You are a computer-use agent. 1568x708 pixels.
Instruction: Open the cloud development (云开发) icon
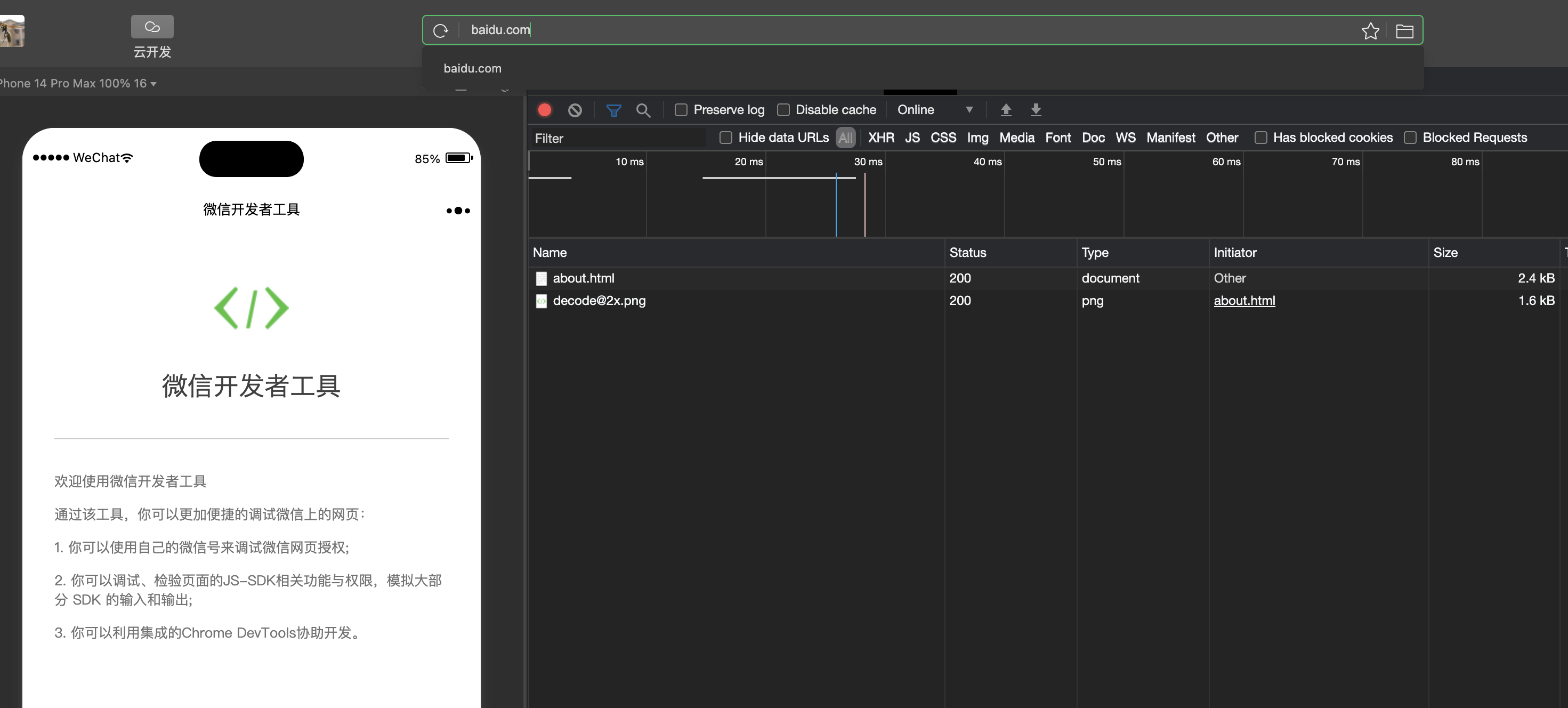[x=152, y=27]
